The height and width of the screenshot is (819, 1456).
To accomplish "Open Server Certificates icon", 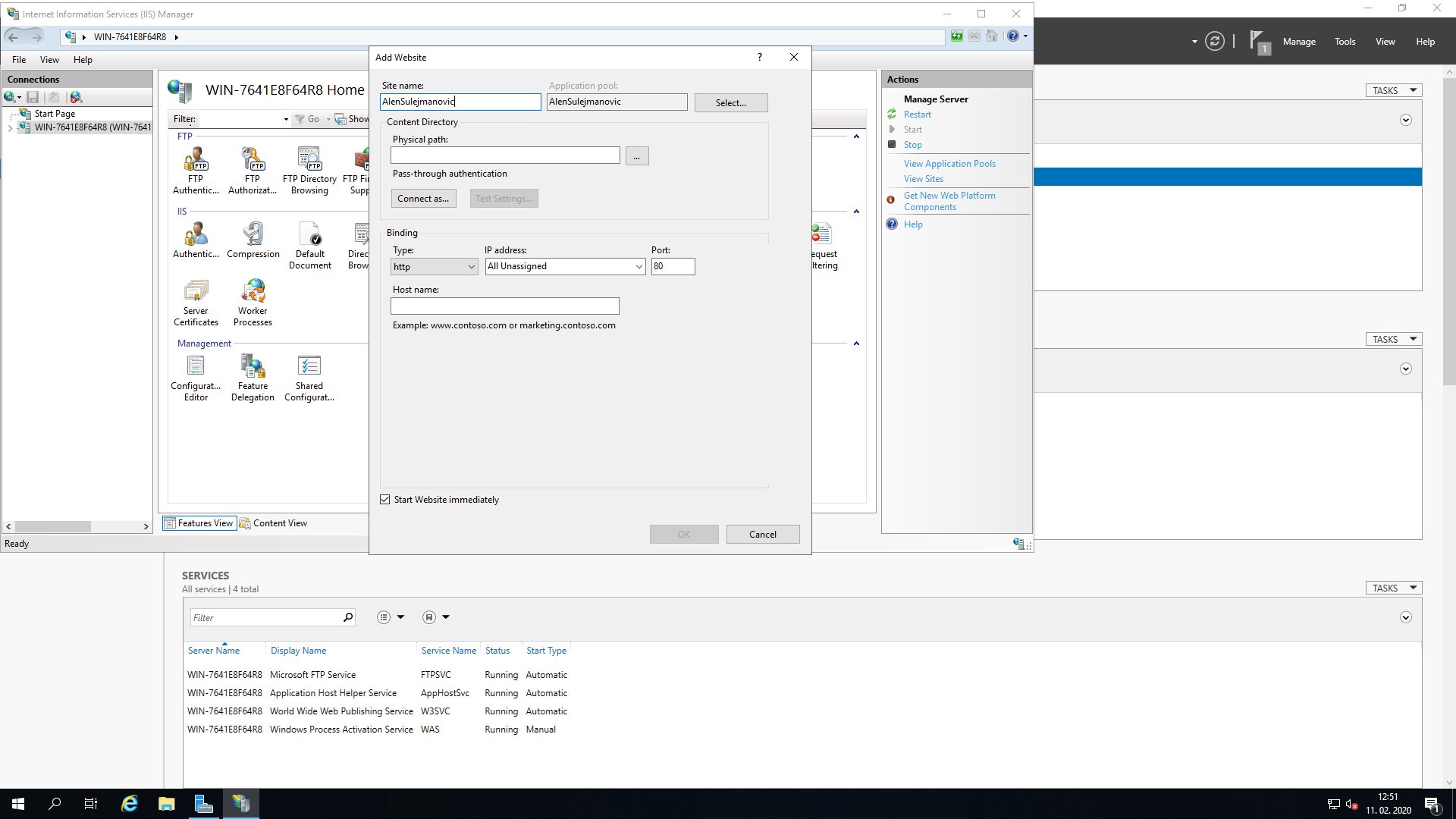I will pyautogui.click(x=196, y=303).
